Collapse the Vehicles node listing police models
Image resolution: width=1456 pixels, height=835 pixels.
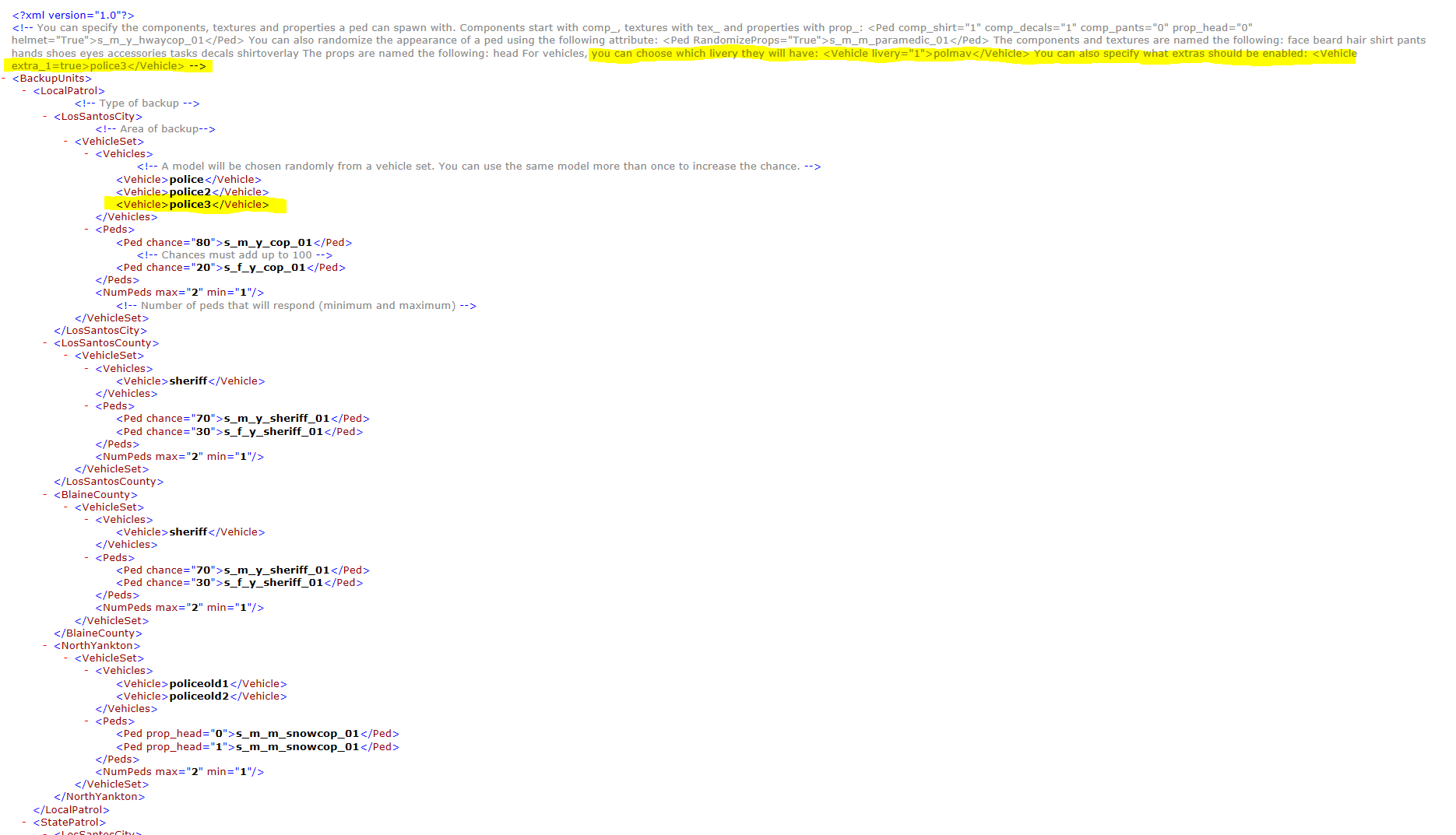(87, 154)
